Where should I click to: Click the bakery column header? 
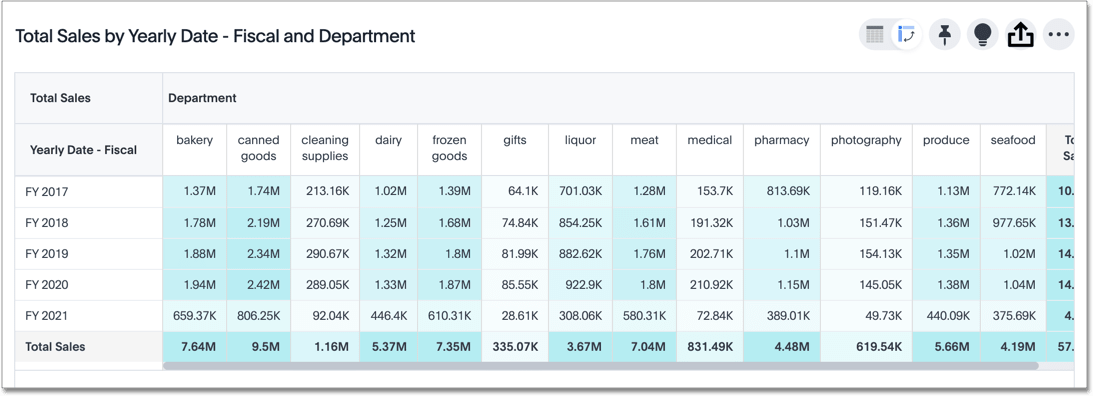(x=194, y=140)
